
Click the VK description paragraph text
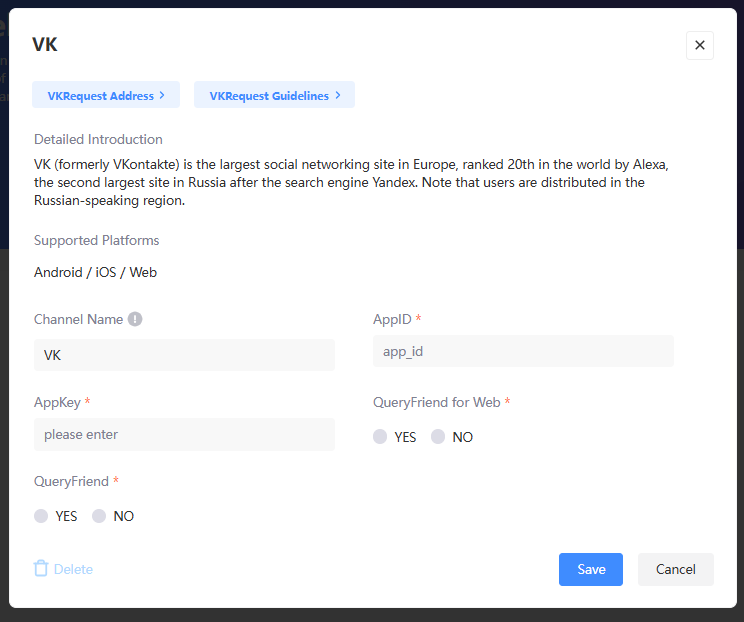pyautogui.click(x=351, y=182)
